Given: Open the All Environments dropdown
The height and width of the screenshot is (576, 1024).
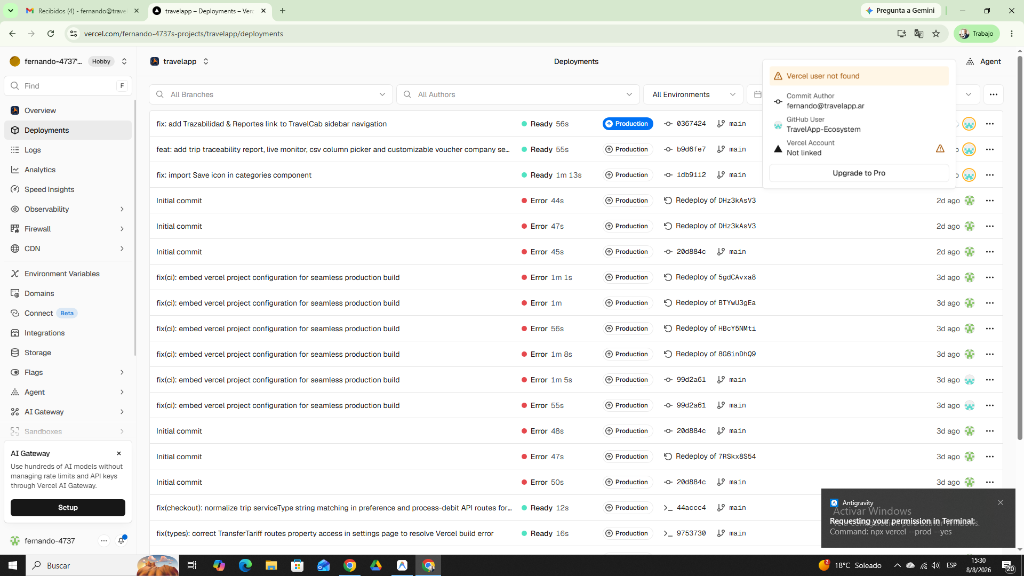Looking at the screenshot, I should [x=693, y=95].
